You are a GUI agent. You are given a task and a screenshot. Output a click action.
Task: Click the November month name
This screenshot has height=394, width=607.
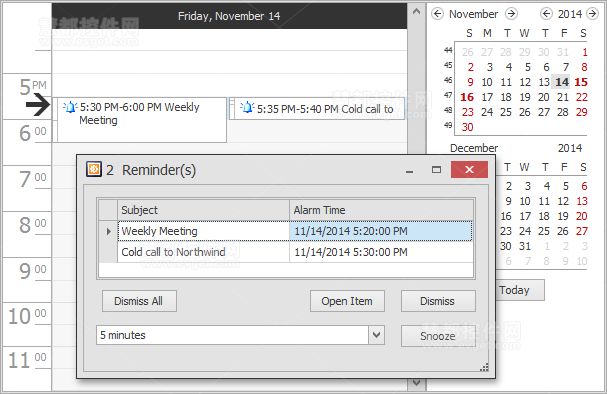point(473,14)
